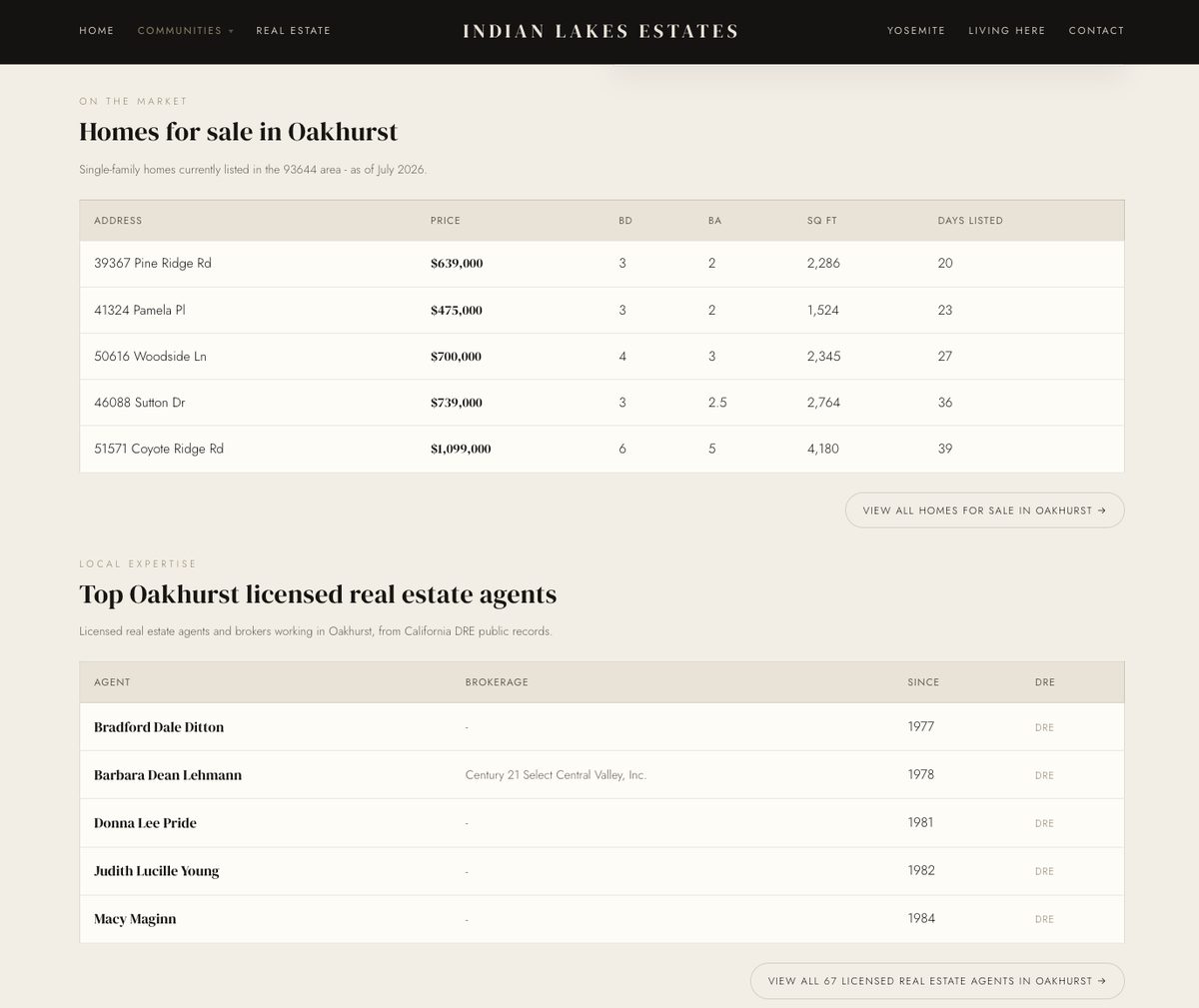Viewport: 1199px width, 1008px height.
Task: Open the Home nav link
Action: [97, 31]
